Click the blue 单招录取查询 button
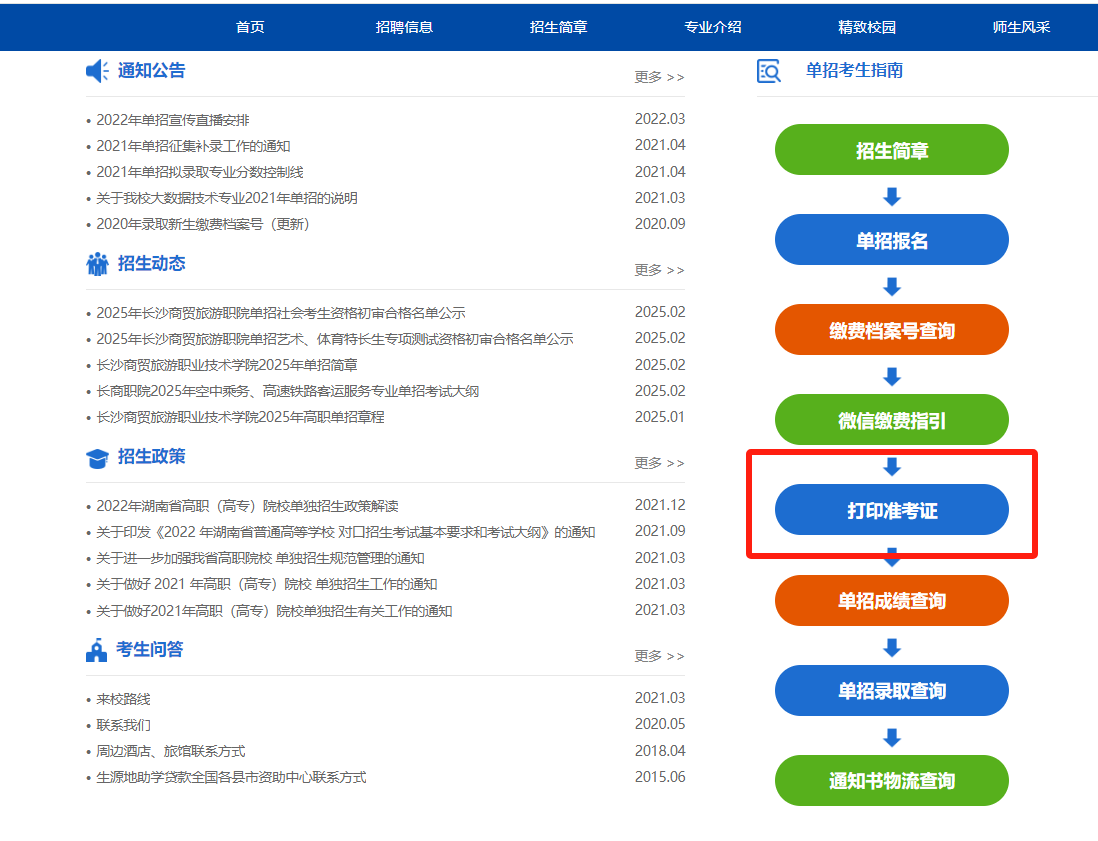1098x841 pixels. click(x=891, y=690)
